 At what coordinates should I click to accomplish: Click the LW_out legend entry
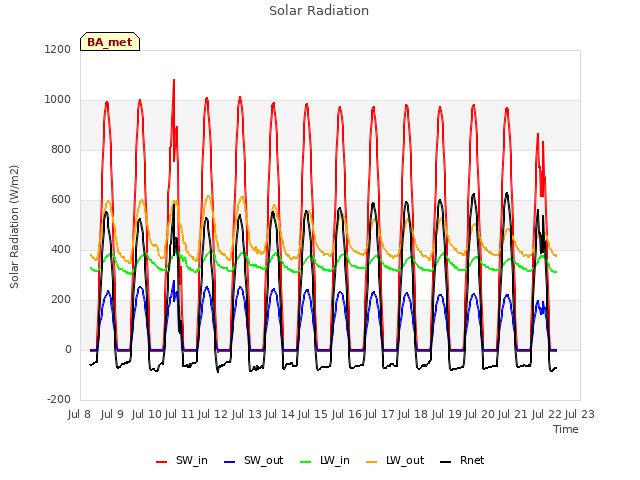point(395,461)
